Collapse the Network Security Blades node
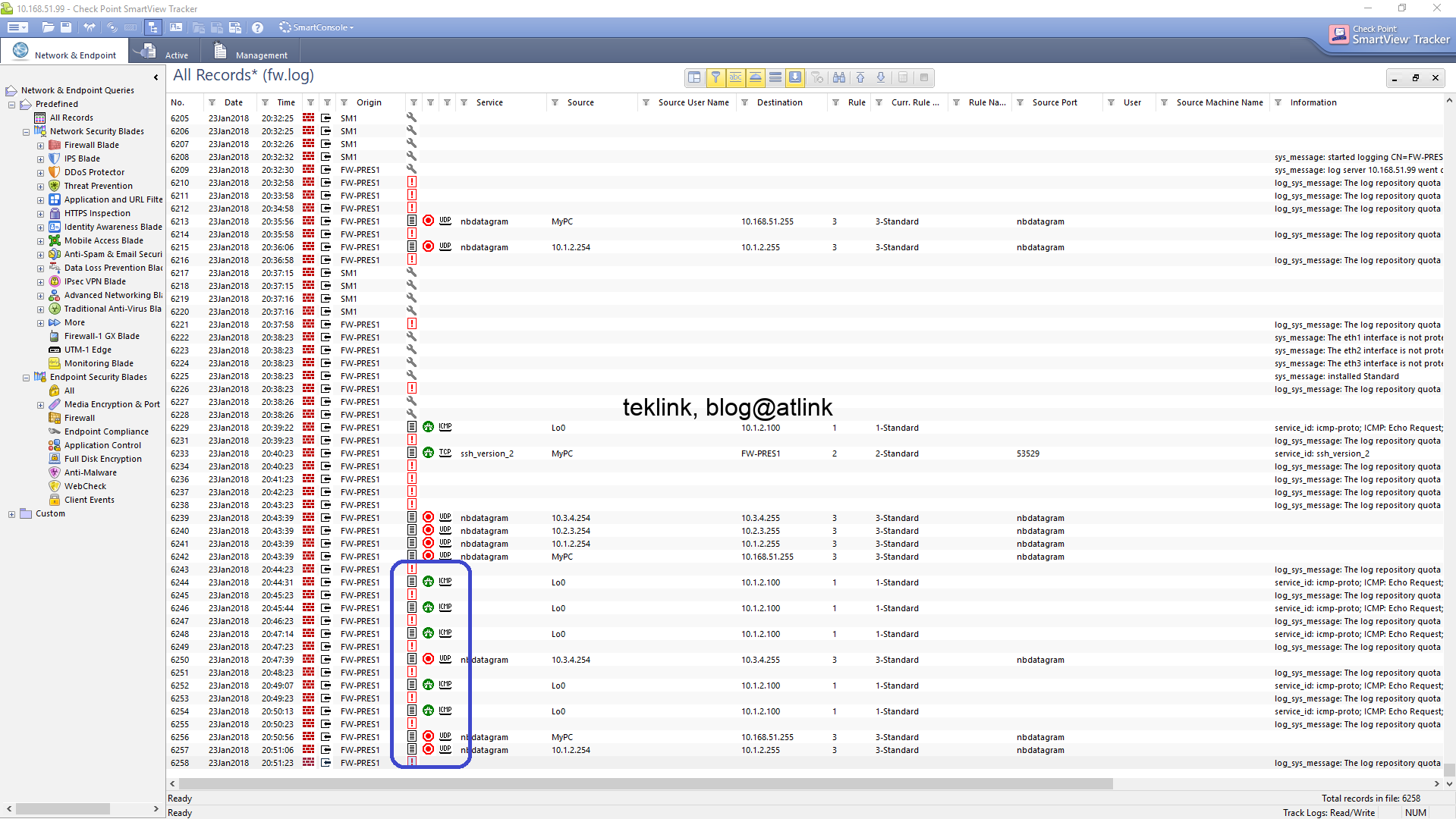The width and height of the screenshot is (1456, 819). pos(26,132)
